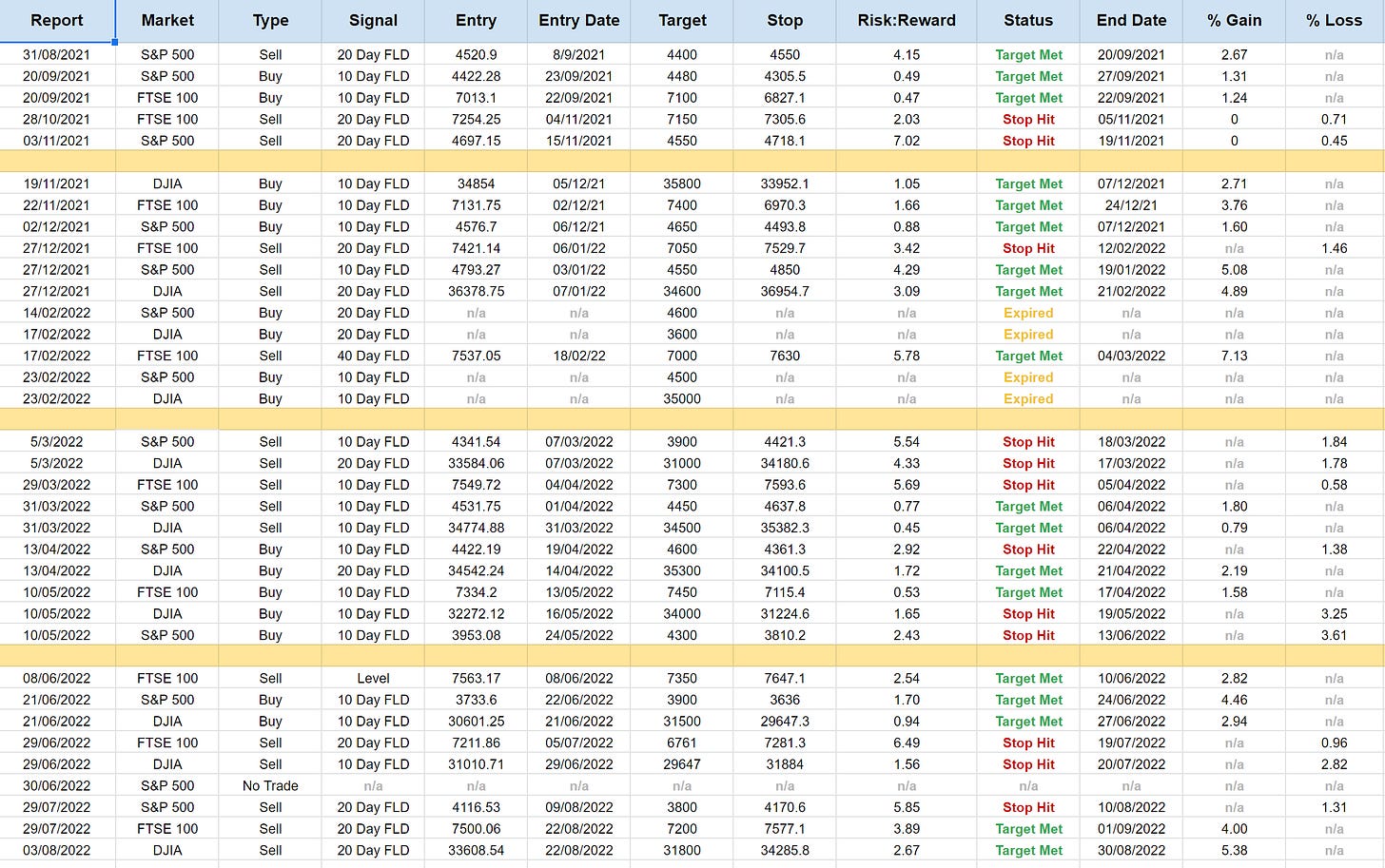
Task: Click the Status column header
Action: tap(1028, 21)
